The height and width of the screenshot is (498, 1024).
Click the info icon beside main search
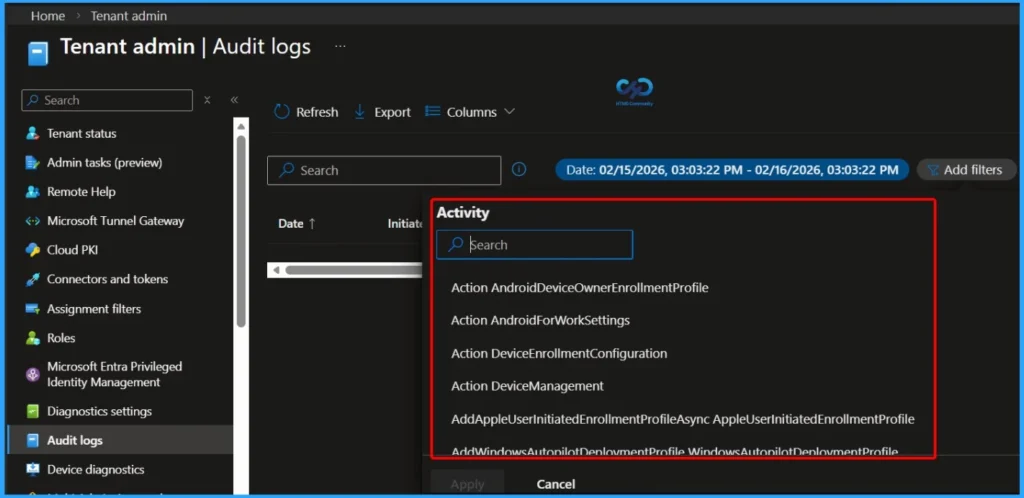(x=519, y=170)
